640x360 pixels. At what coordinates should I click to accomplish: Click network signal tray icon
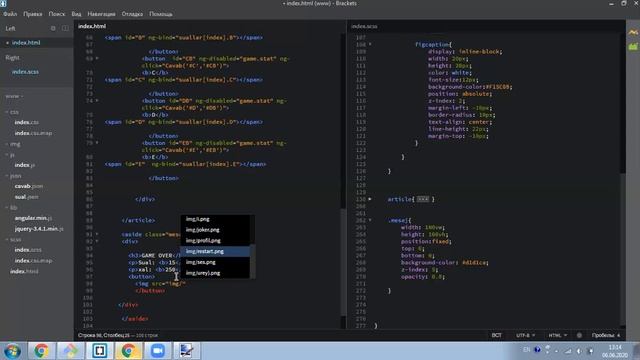(x=568, y=351)
